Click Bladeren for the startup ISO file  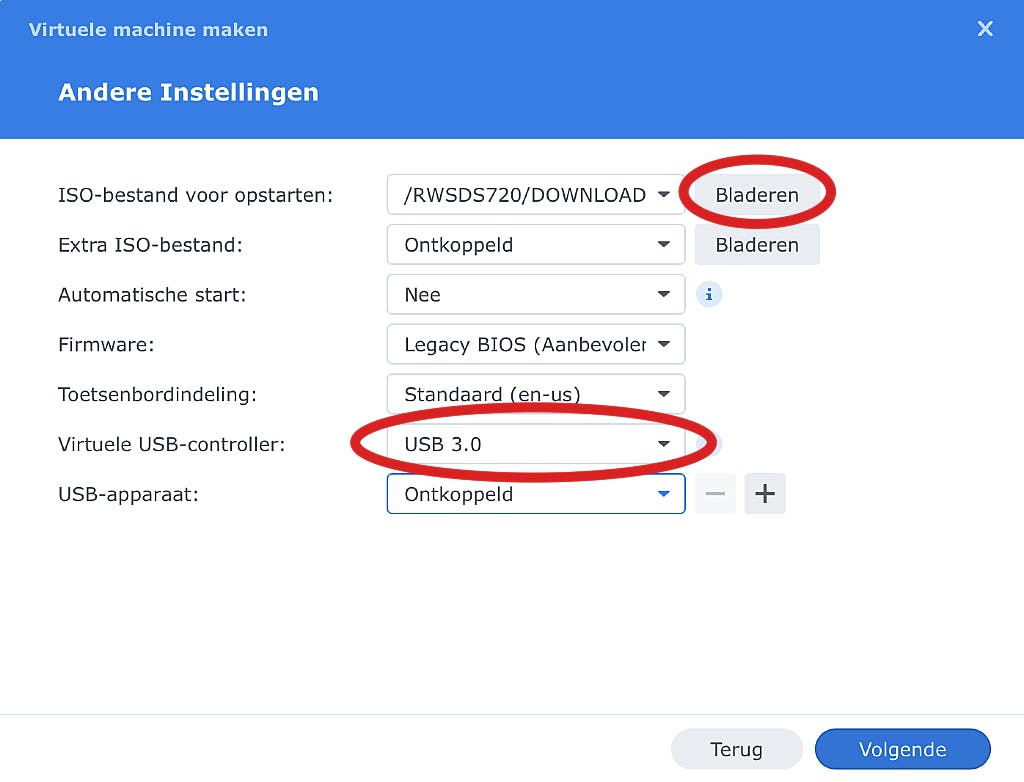[x=757, y=195]
